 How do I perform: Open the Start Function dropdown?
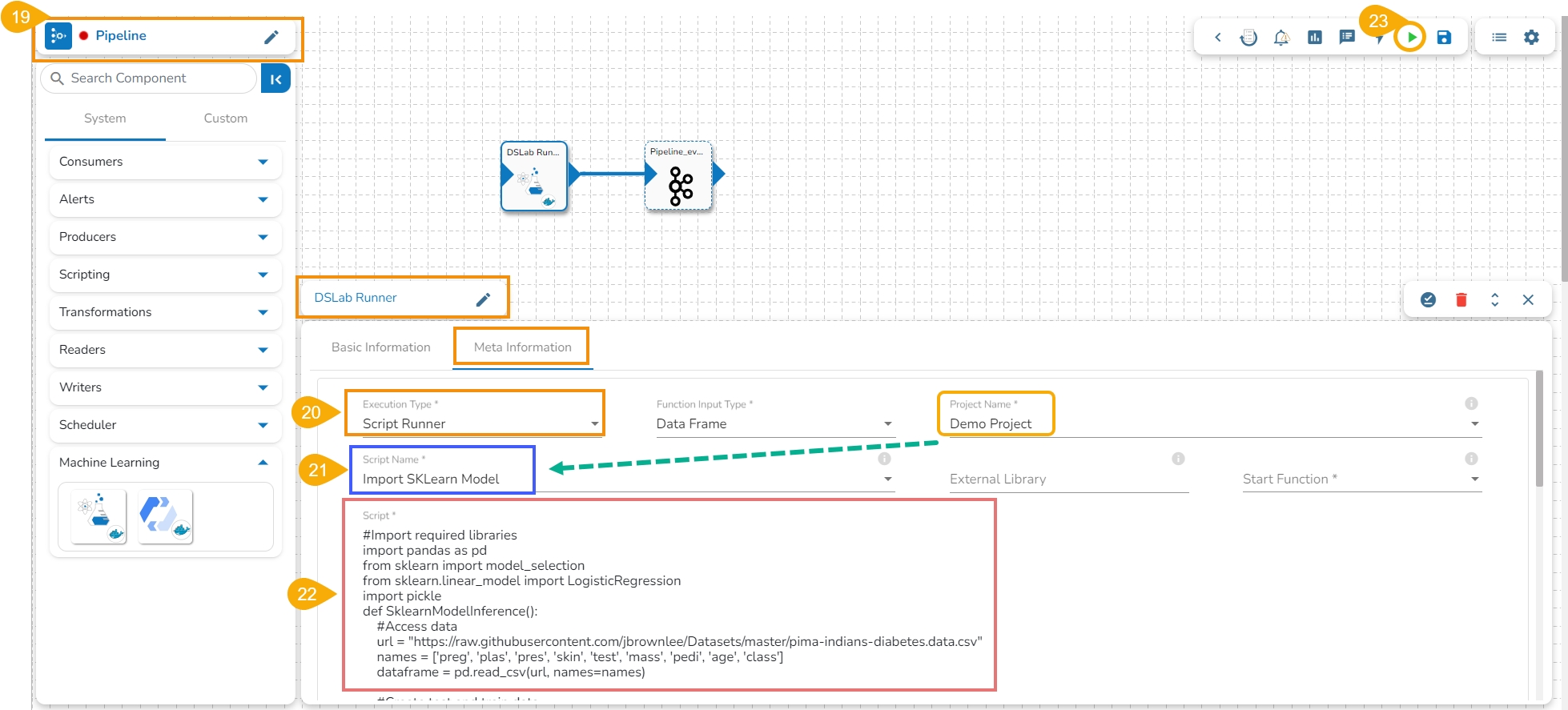click(x=1361, y=479)
